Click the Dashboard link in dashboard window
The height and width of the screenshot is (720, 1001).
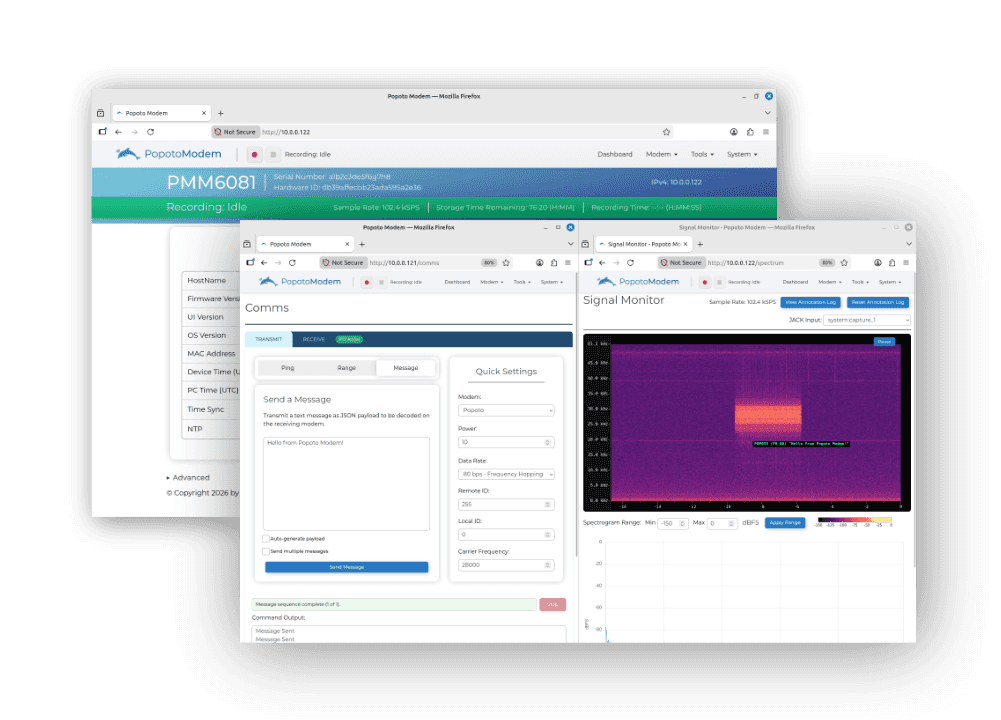point(615,154)
